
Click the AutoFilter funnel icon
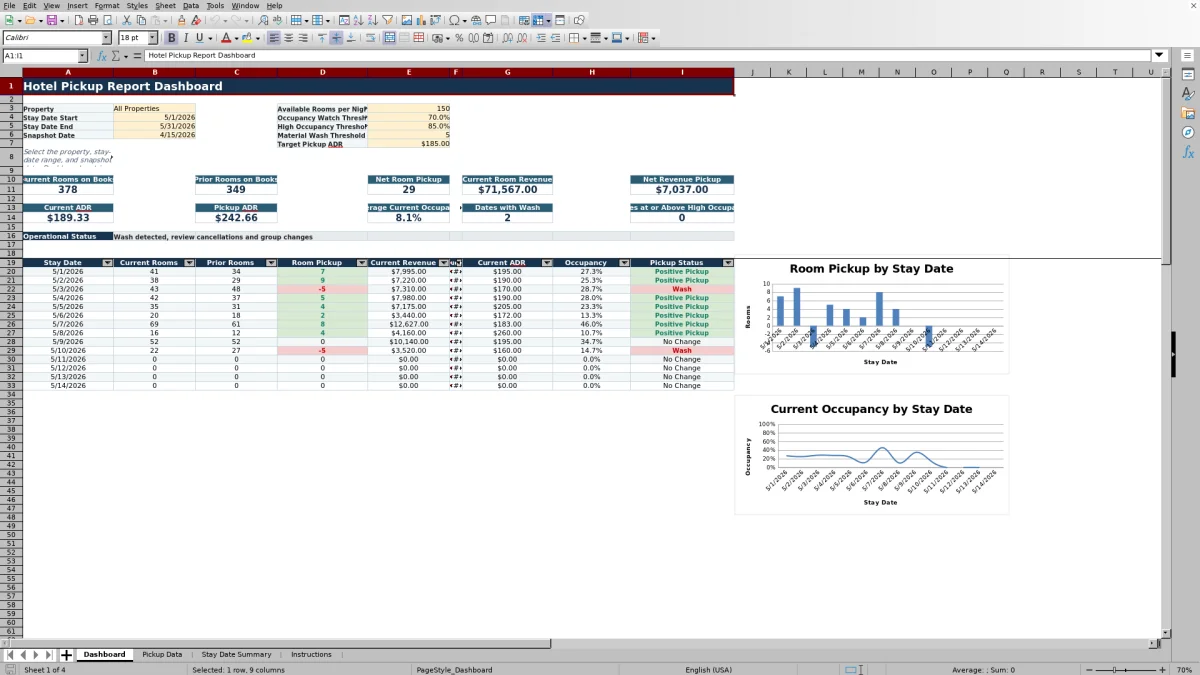tap(387, 20)
